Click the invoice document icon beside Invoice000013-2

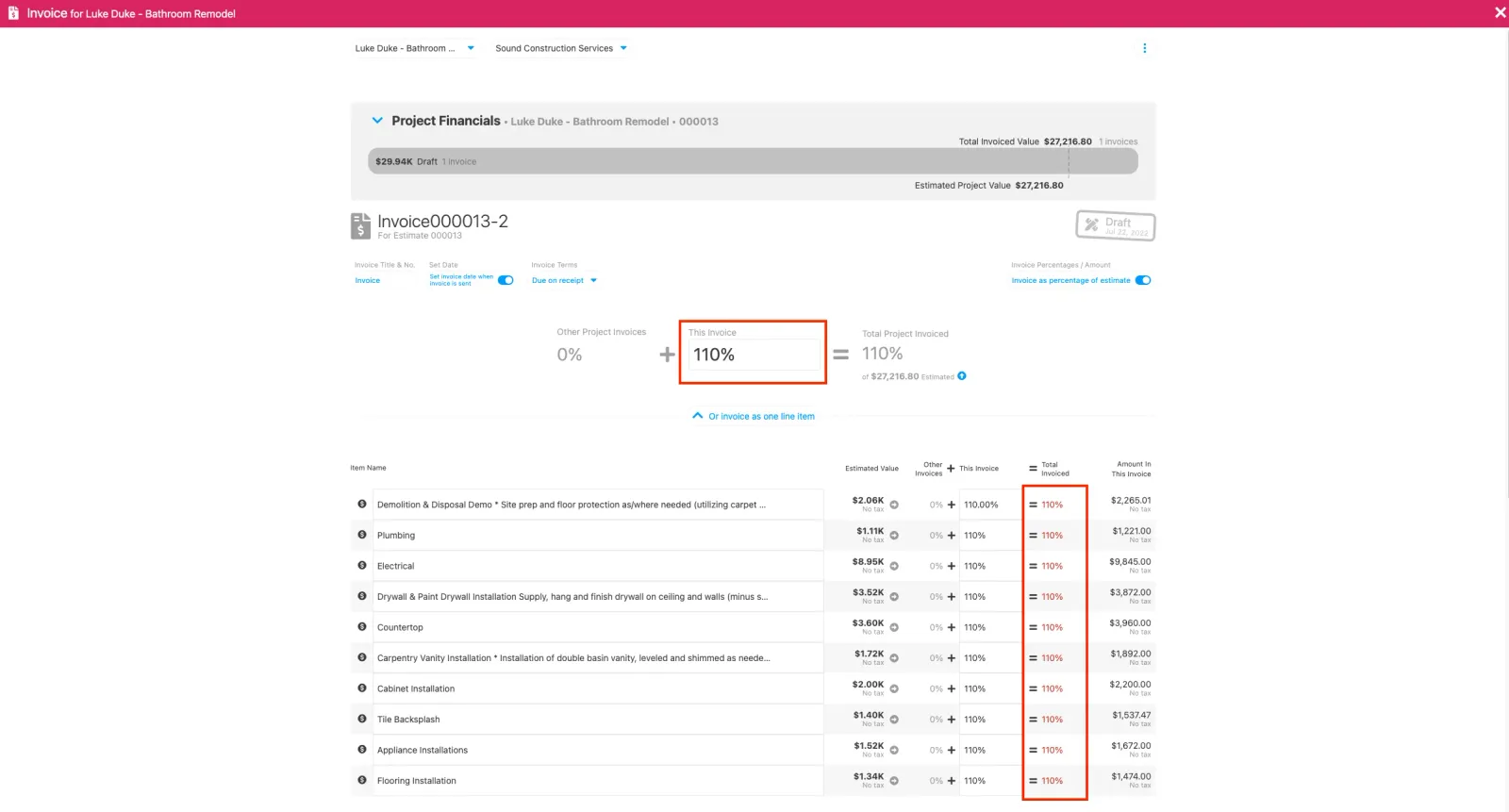point(360,226)
